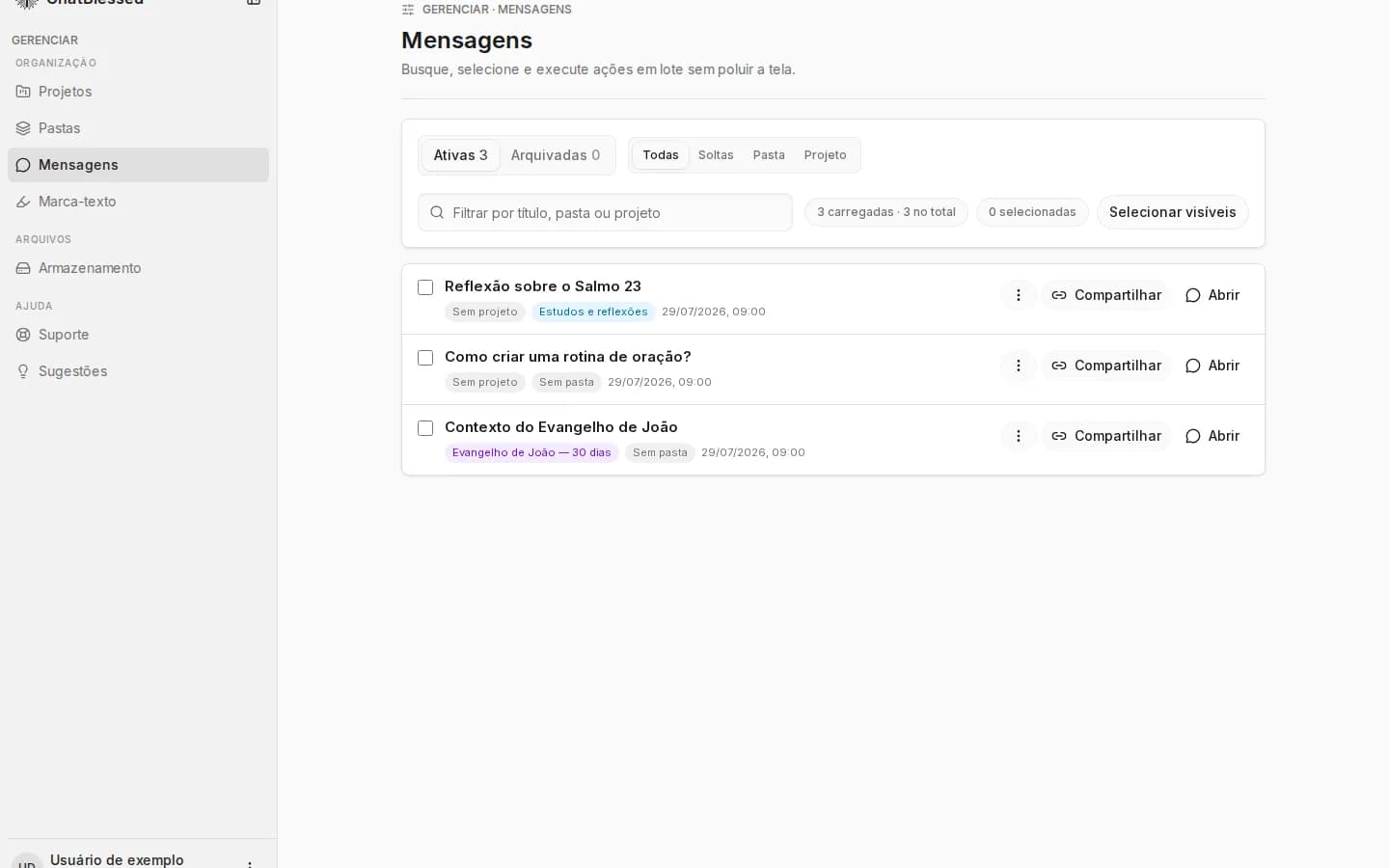Click Sem pasta tag on rotina de oração row
The width and height of the screenshot is (1389, 868).
coord(566,382)
